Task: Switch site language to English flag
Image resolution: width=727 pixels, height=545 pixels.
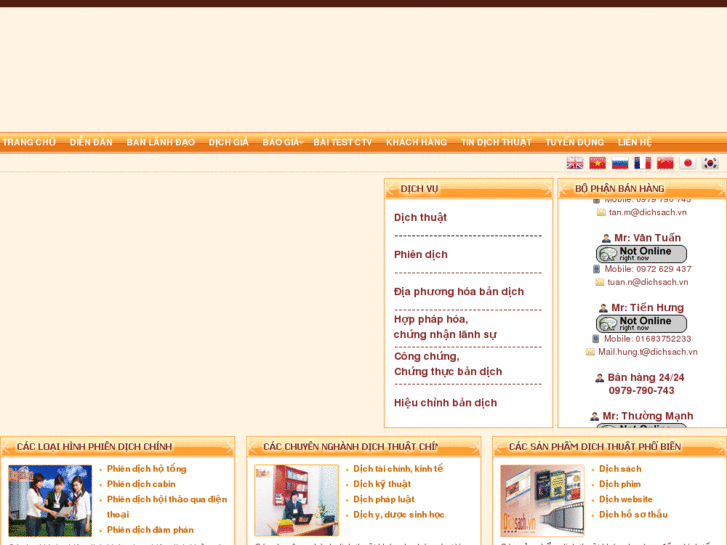Action: [x=575, y=163]
